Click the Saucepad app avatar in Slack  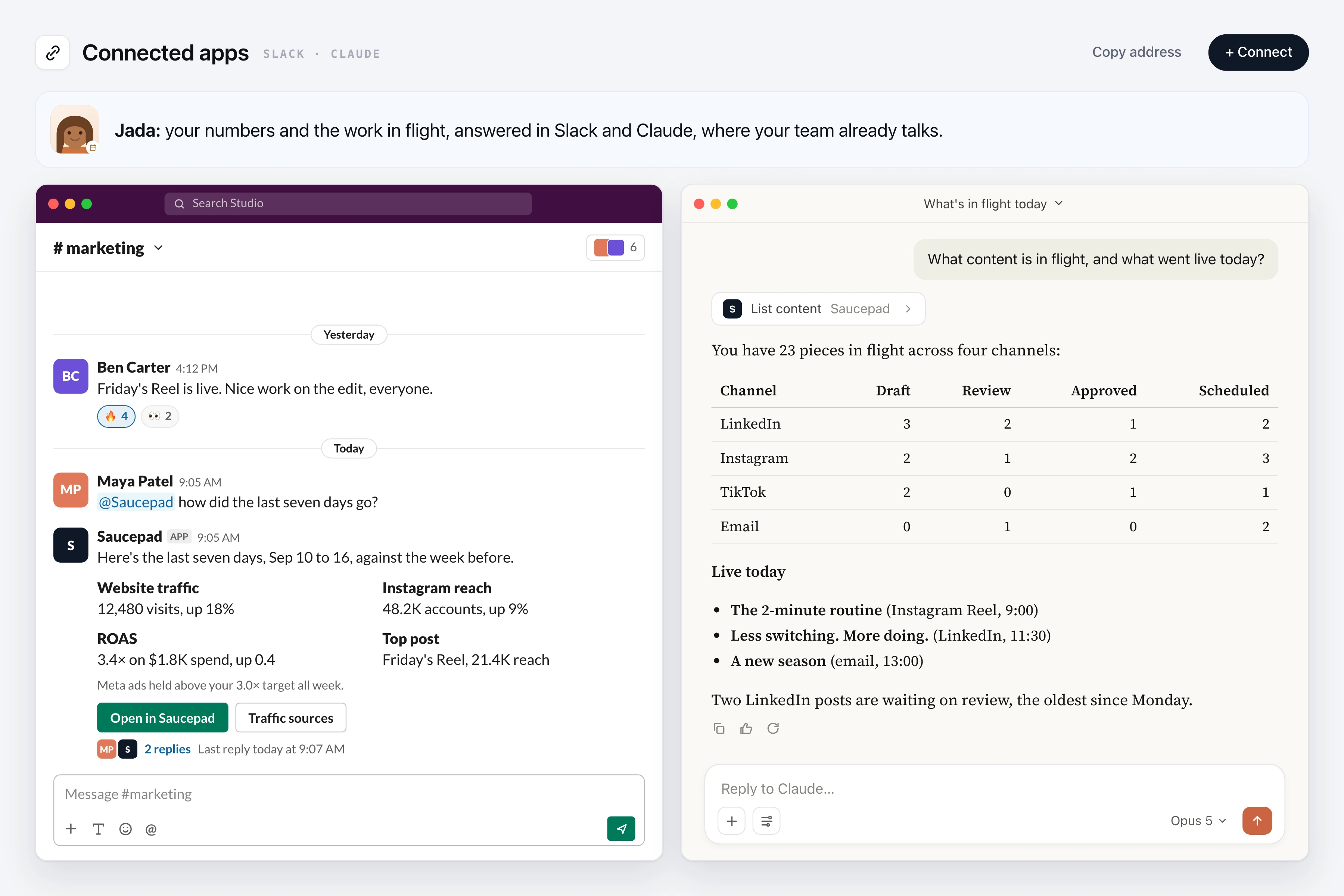click(x=71, y=545)
